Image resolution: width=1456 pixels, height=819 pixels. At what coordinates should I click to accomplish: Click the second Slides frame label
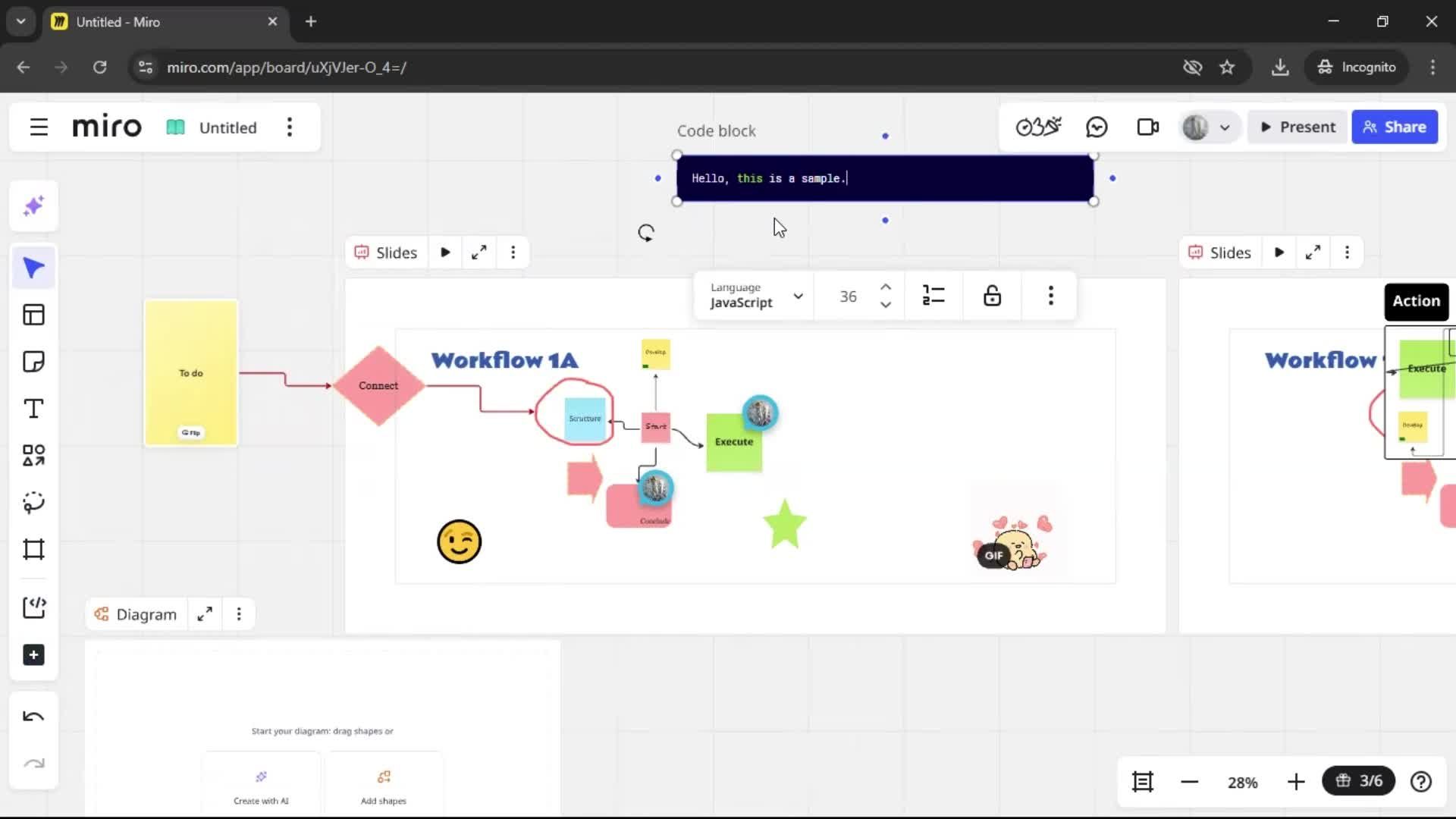(1219, 253)
